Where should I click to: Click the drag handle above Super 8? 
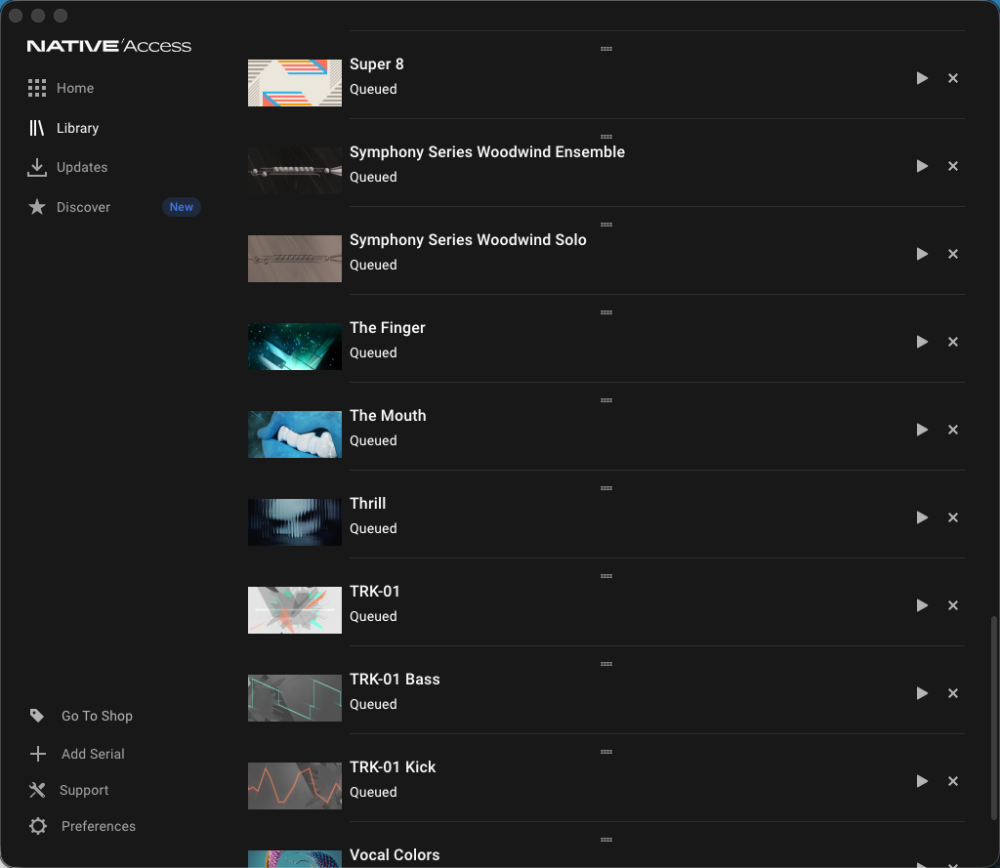pos(607,49)
